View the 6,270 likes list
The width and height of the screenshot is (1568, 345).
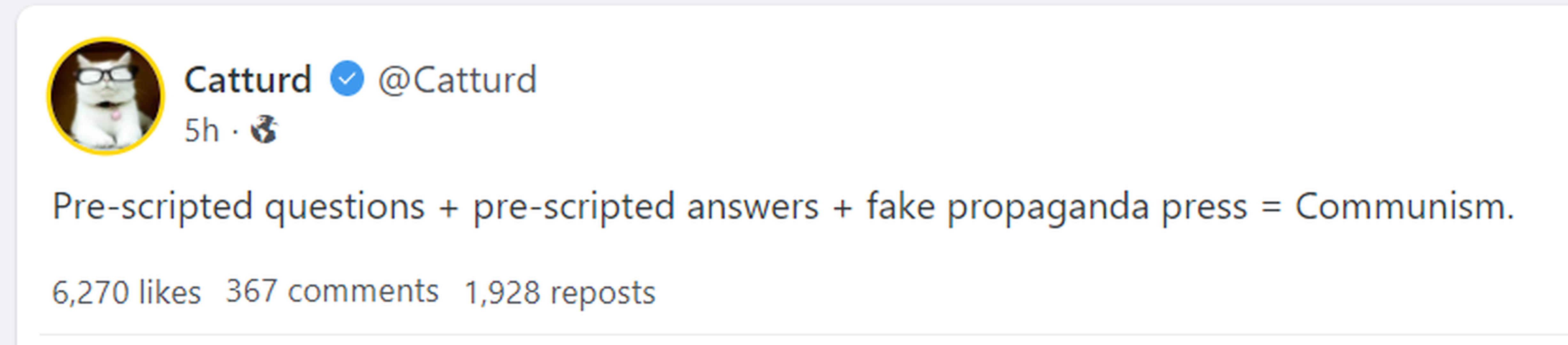pyautogui.click(x=126, y=292)
